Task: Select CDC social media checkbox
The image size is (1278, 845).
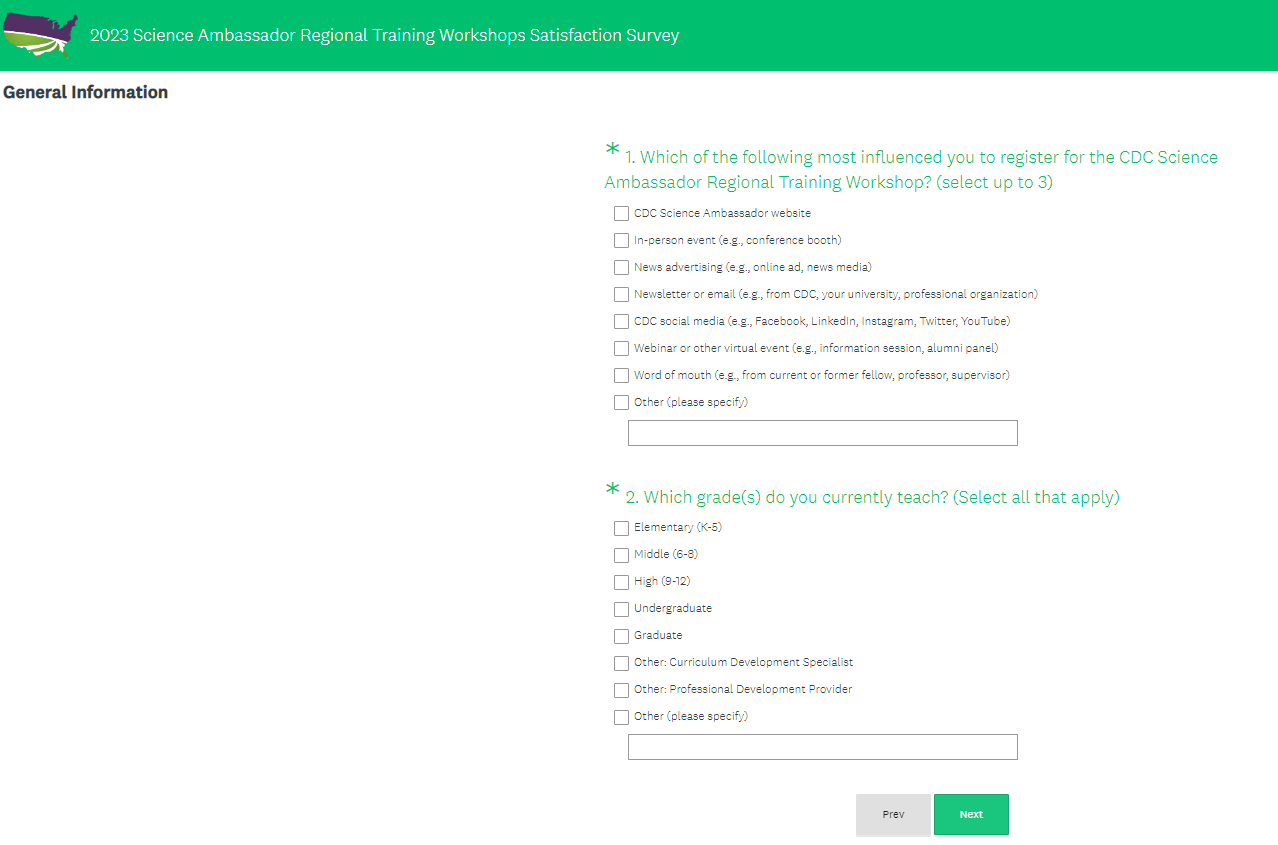Action: click(621, 322)
